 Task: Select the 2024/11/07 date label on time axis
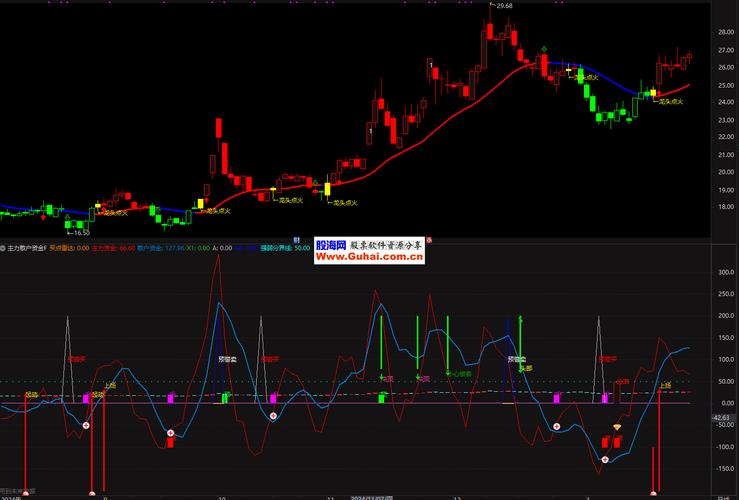pos(372,498)
